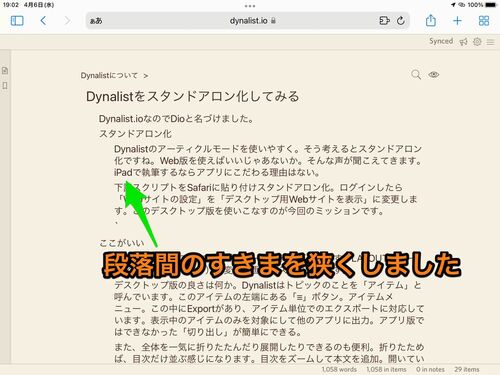Tap the dynalist.io address field
The height and width of the screenshot is (375, 500).
(248, 21)
